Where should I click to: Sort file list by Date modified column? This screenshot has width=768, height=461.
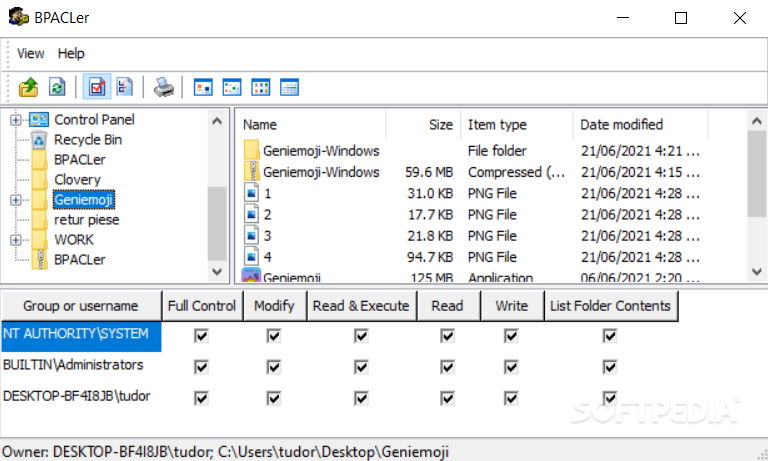641,124
